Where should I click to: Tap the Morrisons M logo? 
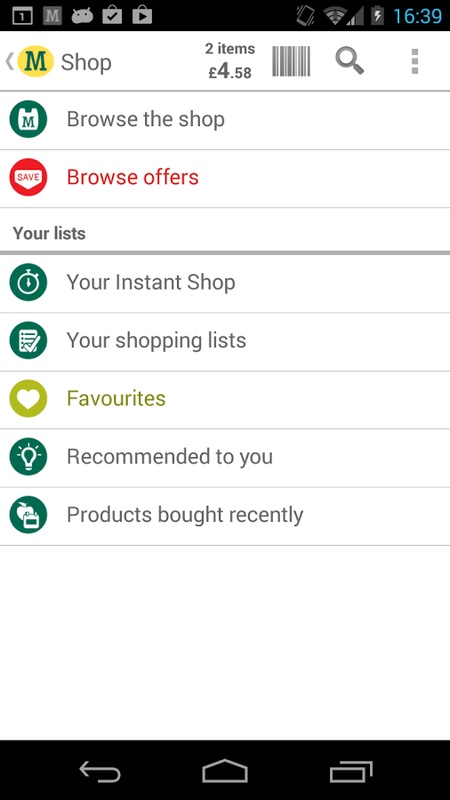pos(35,61)
